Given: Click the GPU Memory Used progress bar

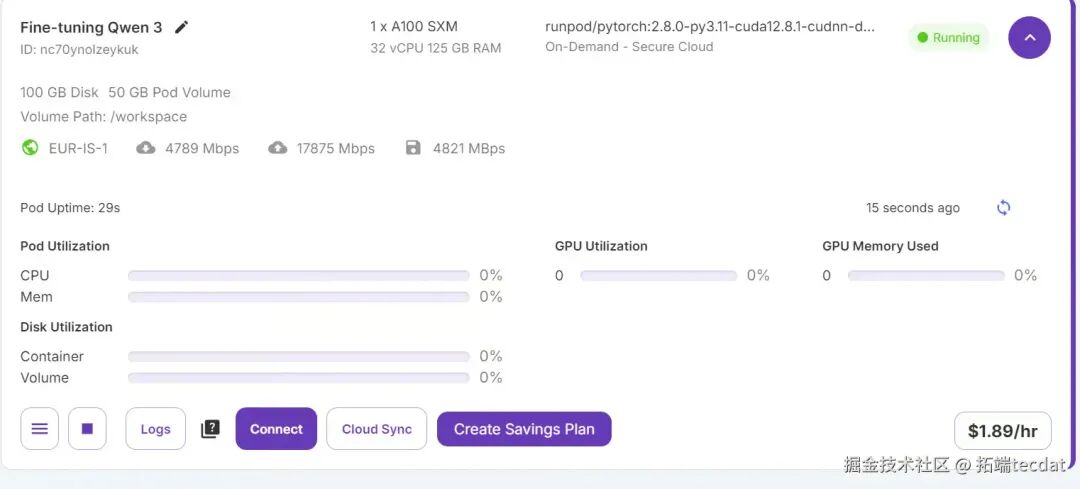Looking at the screenshot, I should [x=926, y=275].
